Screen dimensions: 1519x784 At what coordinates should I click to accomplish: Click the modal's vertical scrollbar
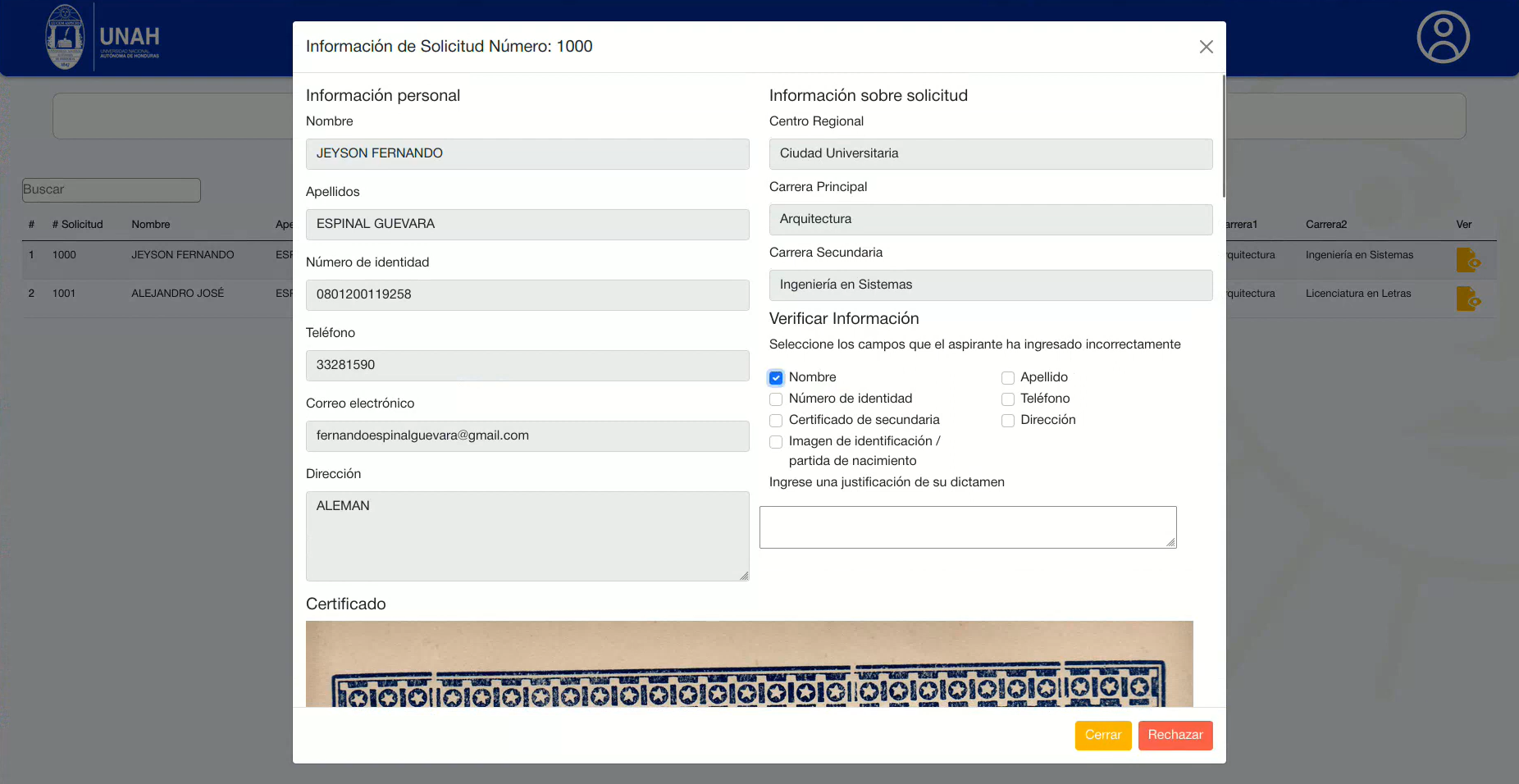click(1224, 136)
